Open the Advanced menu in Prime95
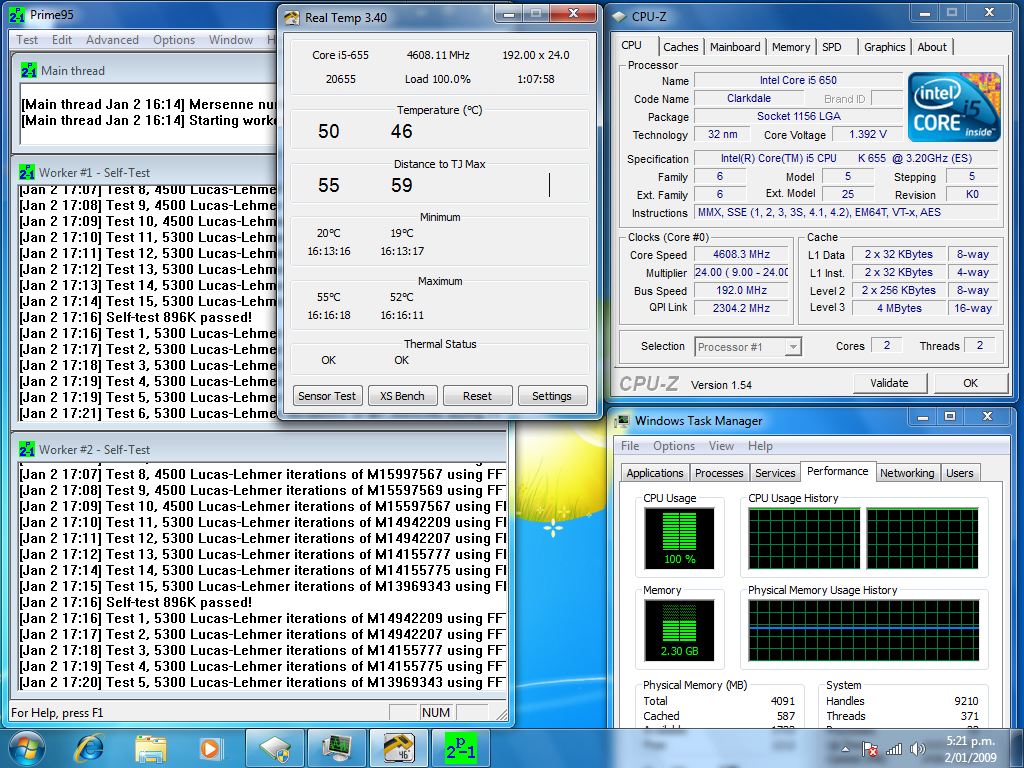The image size is (1024, 768). [x=112, y=40]
